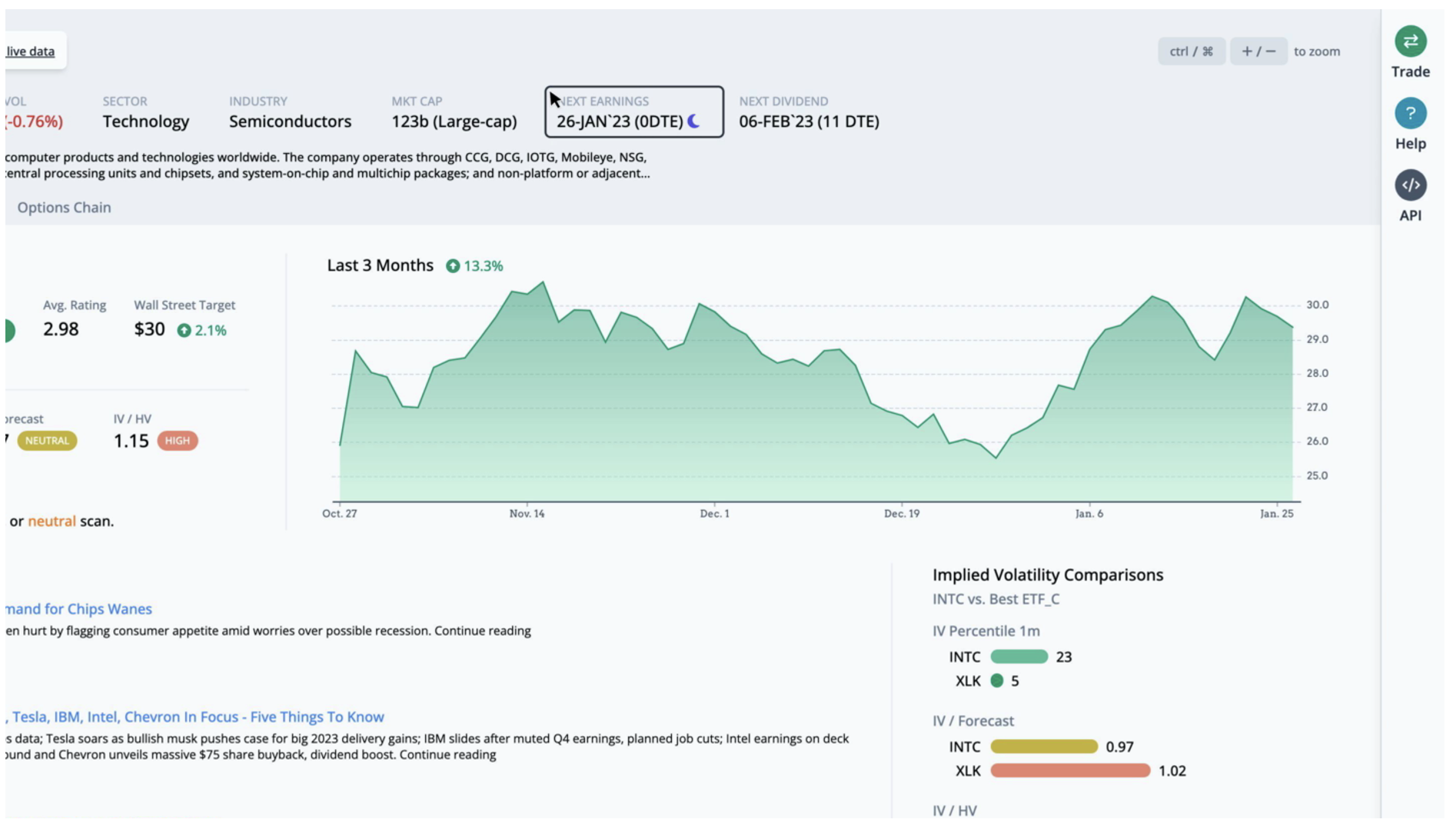Click the "ctrl / ⌘" shortcut chip
Viewport: 1456px width, 826px height.
(x=1191, y=51)
